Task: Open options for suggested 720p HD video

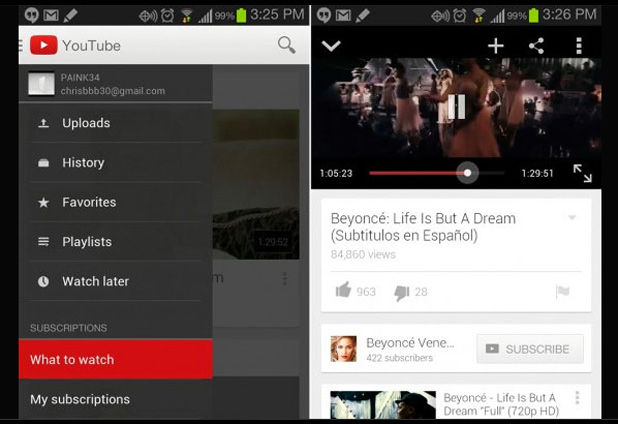Action: point(577,398)
